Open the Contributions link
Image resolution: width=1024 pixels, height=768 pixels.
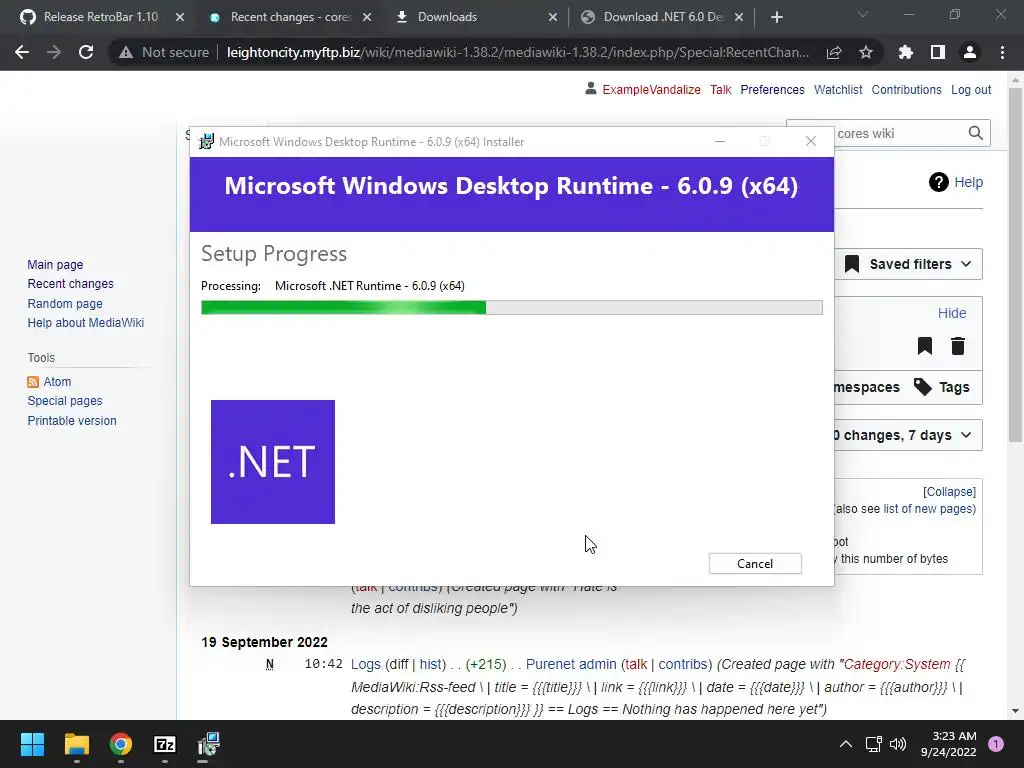click(906, 89)
